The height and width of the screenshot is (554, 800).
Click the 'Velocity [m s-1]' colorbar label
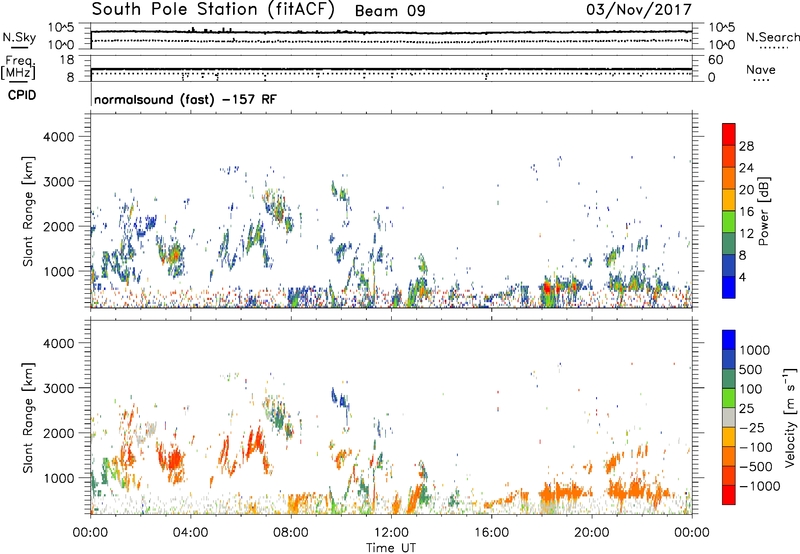point(790,417)
